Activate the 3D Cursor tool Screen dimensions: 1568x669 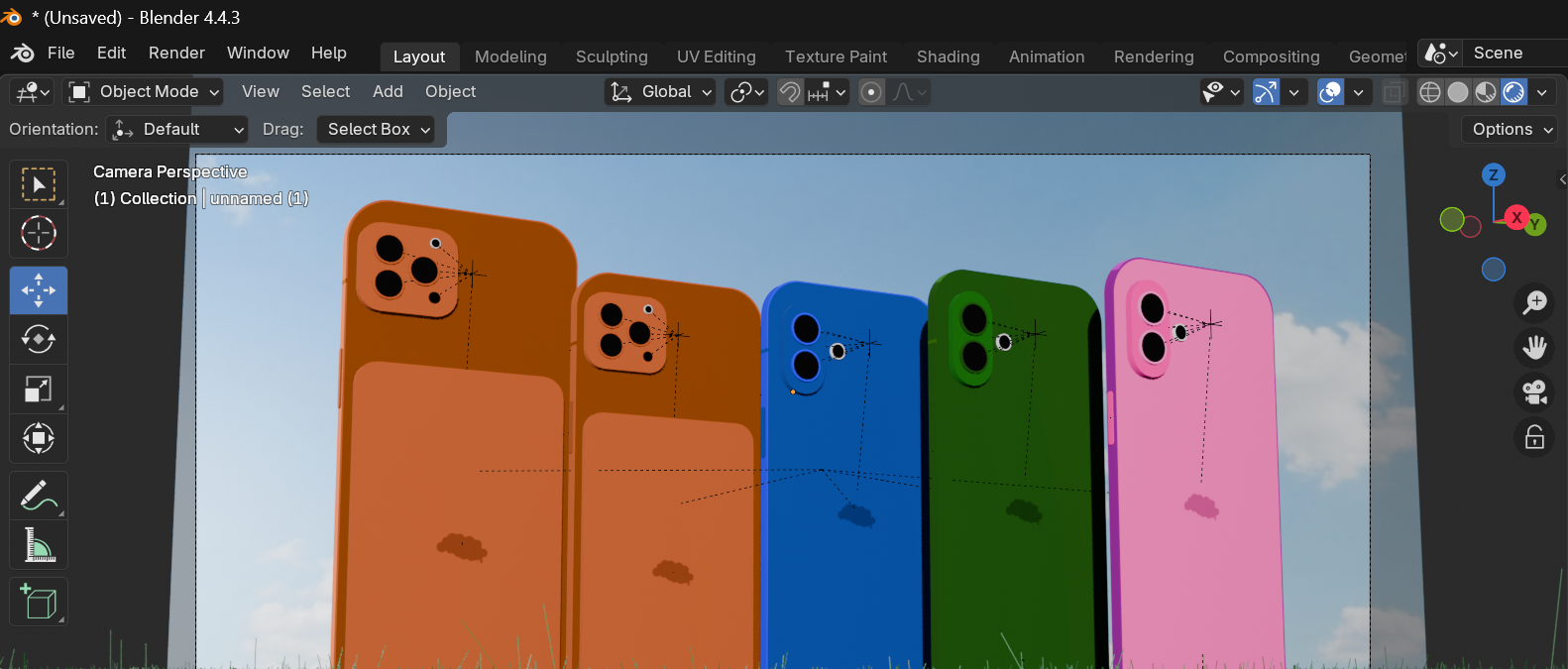pyautogui.click(x=39, y=233)
